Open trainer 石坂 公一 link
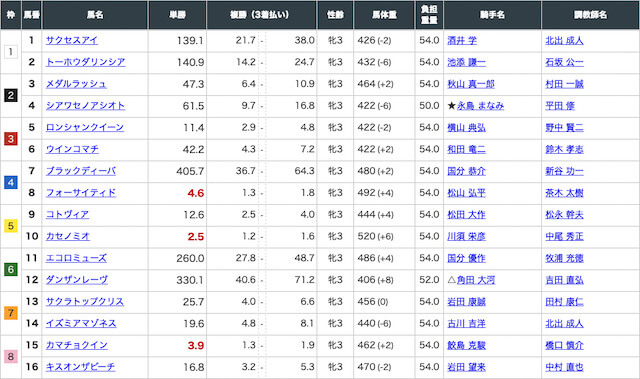This screenshot has height=379, width=640. [564, 62]
